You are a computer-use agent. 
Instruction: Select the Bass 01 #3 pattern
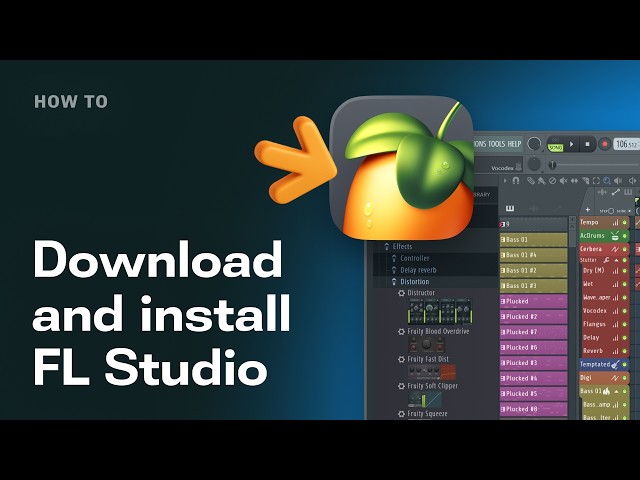[533, 286]
